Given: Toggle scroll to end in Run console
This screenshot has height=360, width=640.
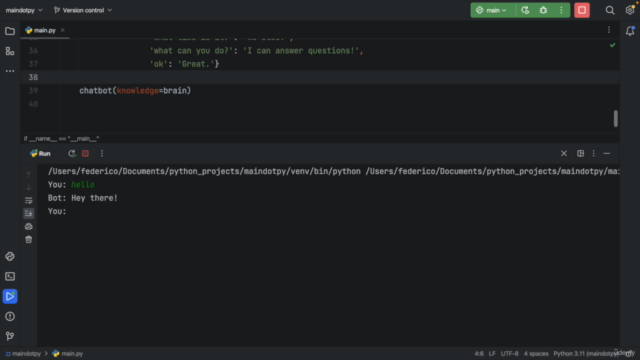Looking at the screenshot, I should 29,213.
